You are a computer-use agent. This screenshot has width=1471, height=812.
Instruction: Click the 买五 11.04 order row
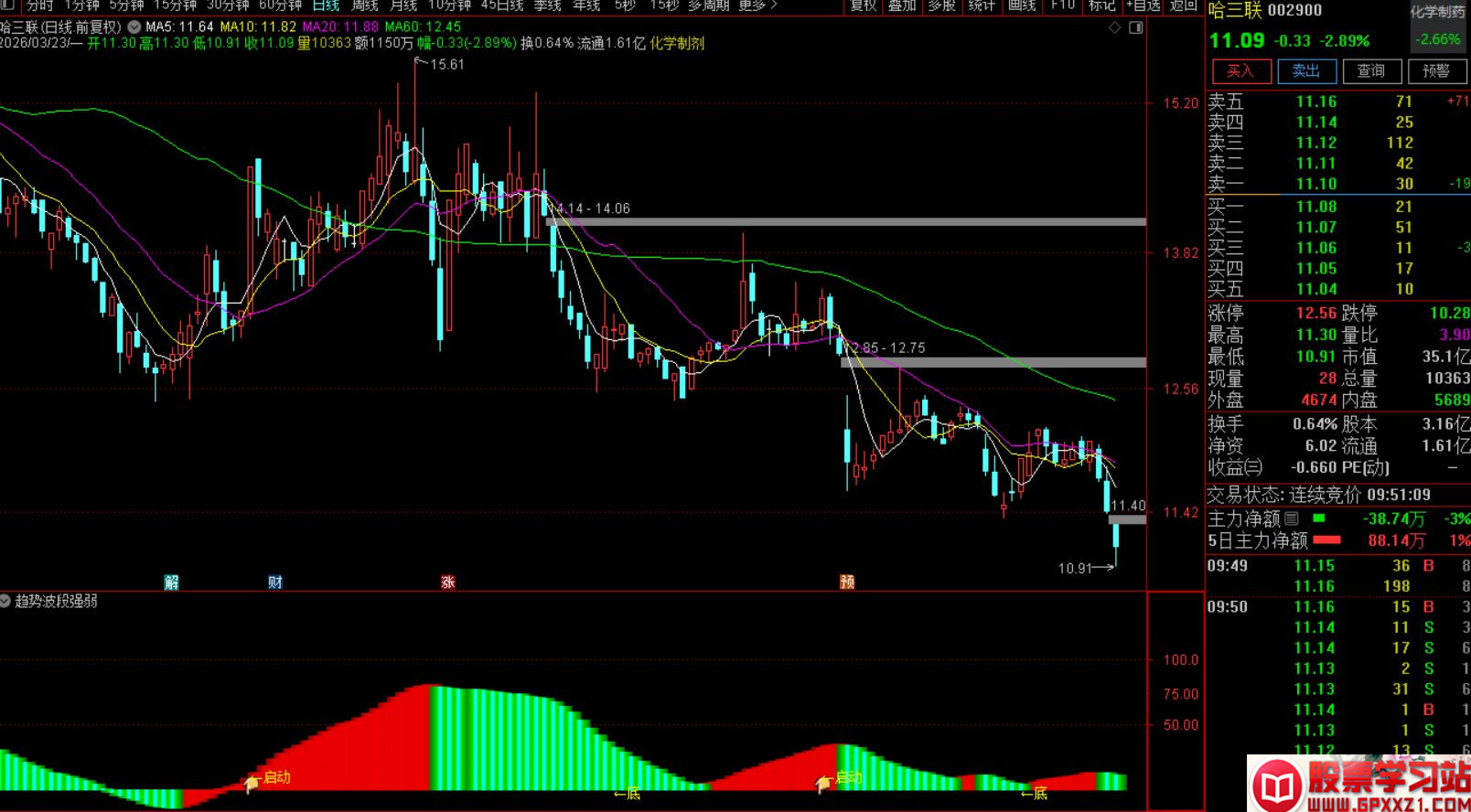pos(1338,289)
